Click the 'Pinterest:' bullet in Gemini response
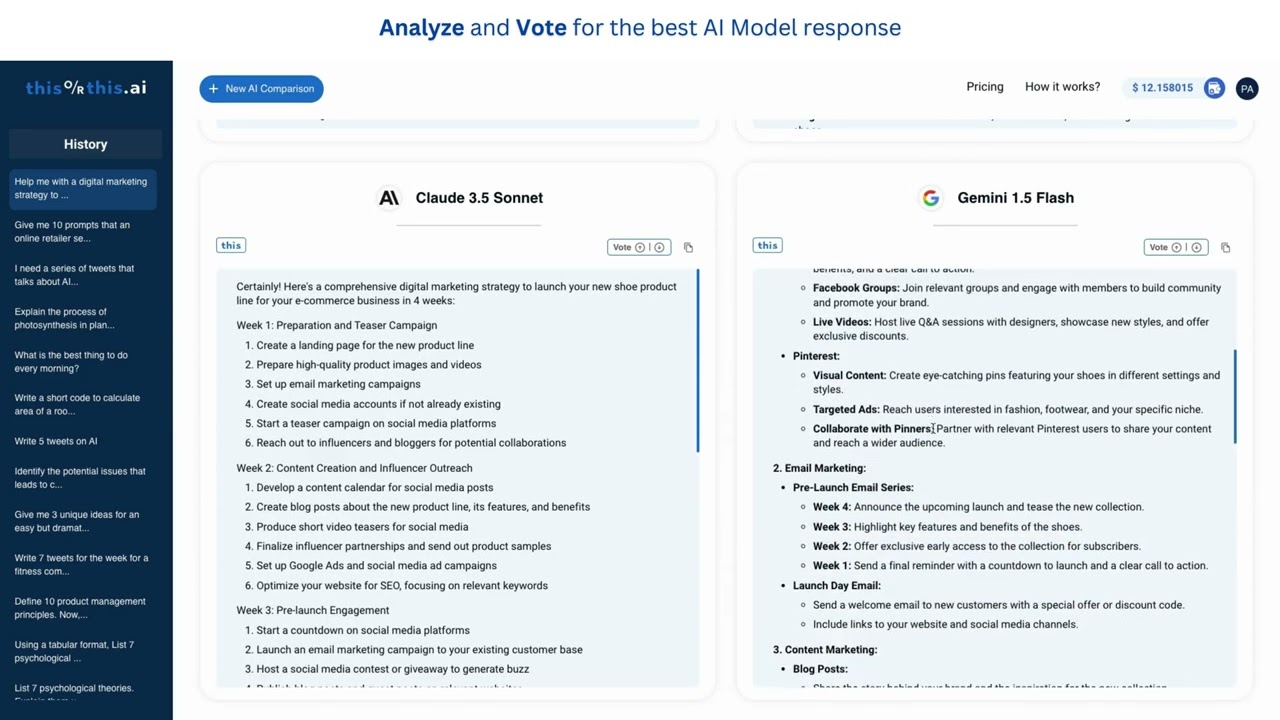Screen dimensions: 1280x720 click(x=816, y=356)
